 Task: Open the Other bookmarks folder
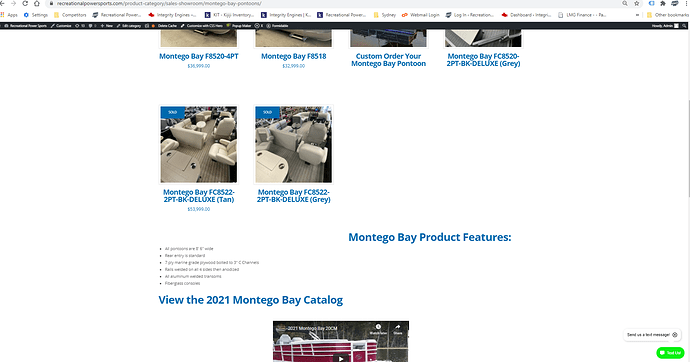coord(668,15)
